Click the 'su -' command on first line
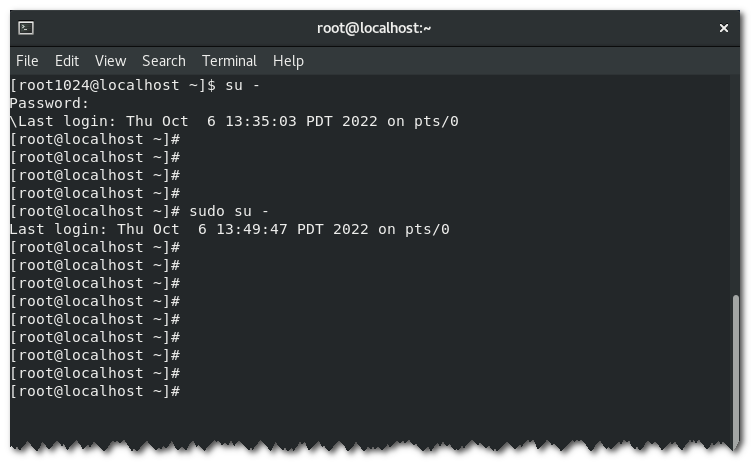This screenshot has width=751, height=468. (x=242, y=85)
